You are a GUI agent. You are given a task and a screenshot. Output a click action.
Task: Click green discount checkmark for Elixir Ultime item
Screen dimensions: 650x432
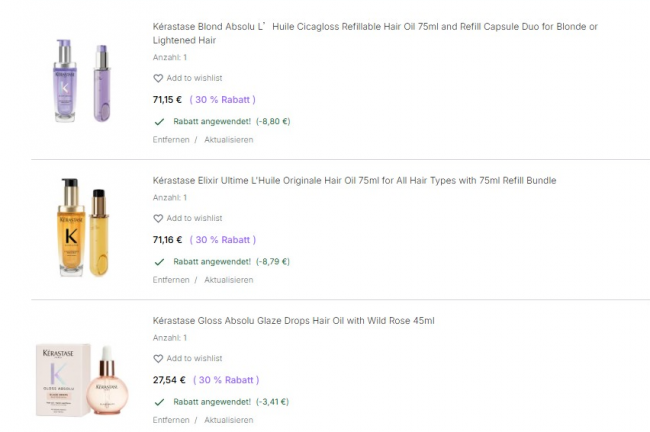(x=159, y=261)
